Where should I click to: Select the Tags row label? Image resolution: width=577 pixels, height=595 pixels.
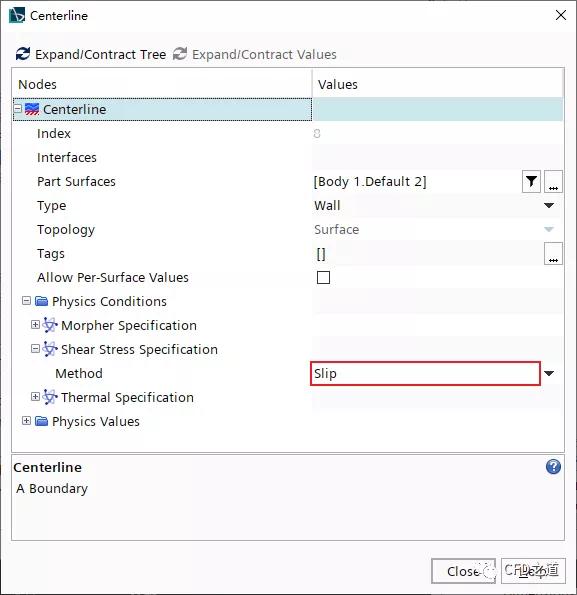[x=51, y=253]
